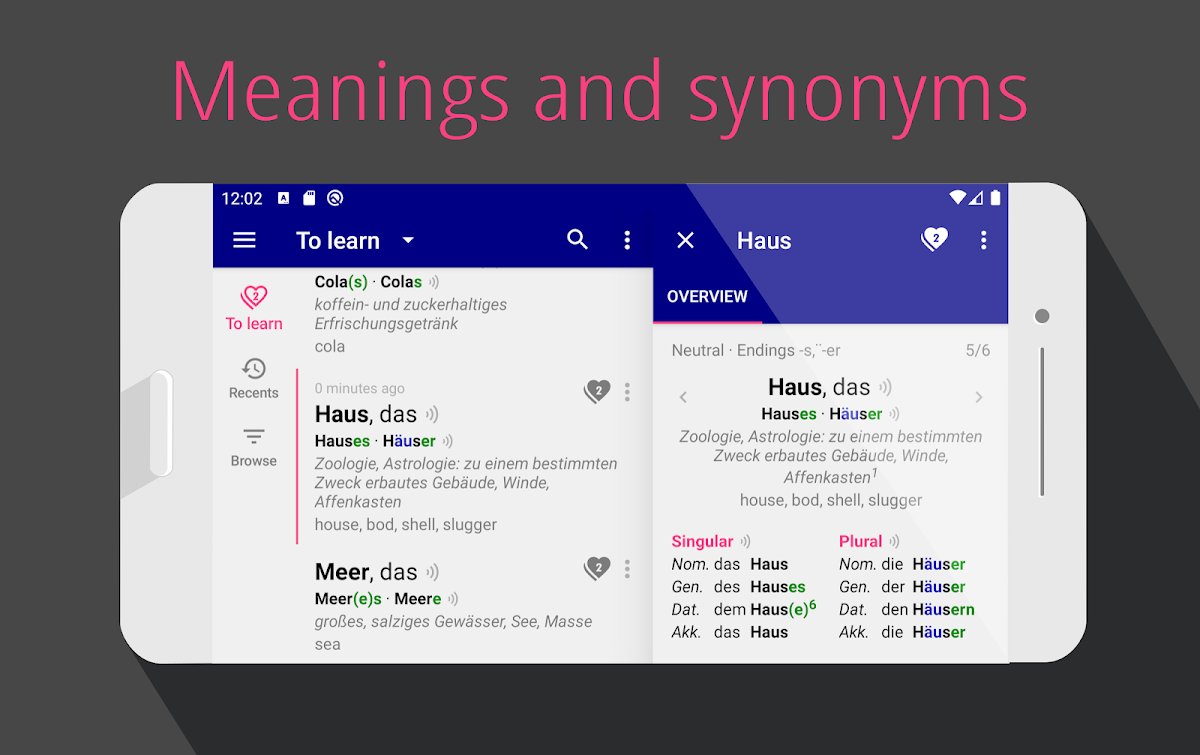Open Browse in the side navigation

tap(254, 447)
